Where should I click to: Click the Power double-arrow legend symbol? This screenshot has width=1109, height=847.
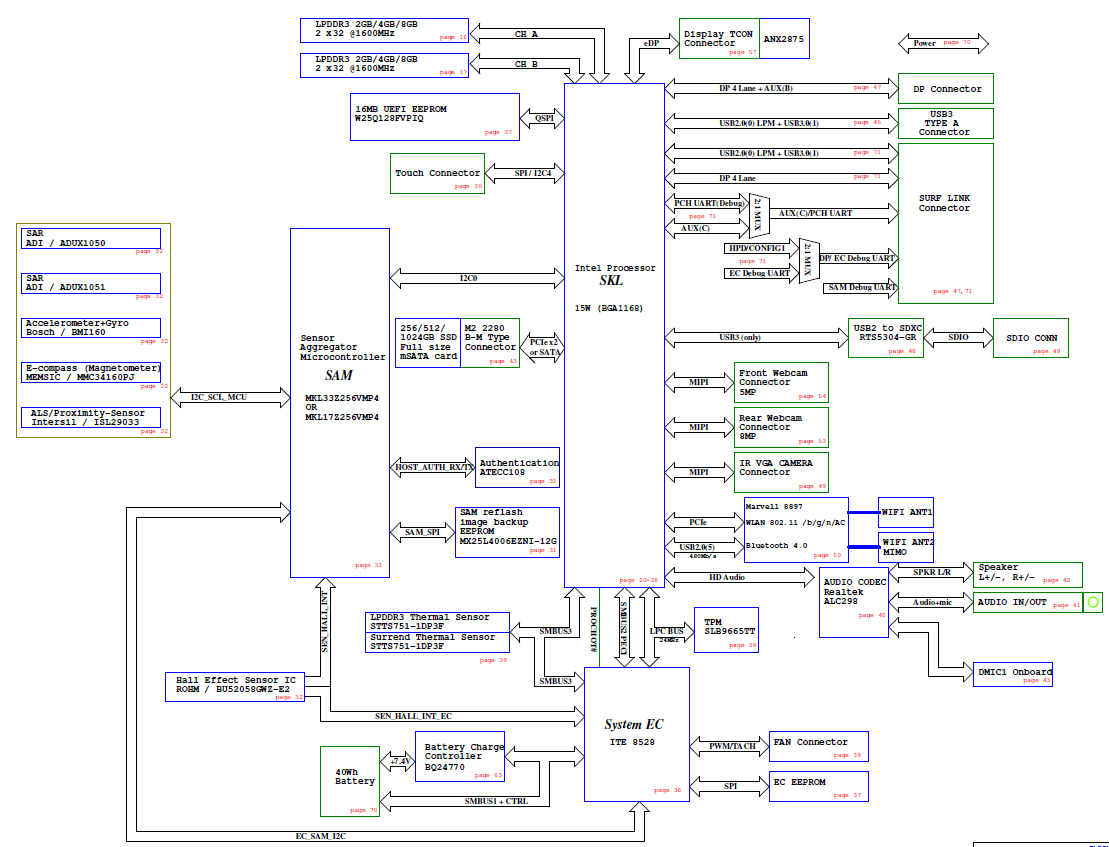(x=943, y=43)
